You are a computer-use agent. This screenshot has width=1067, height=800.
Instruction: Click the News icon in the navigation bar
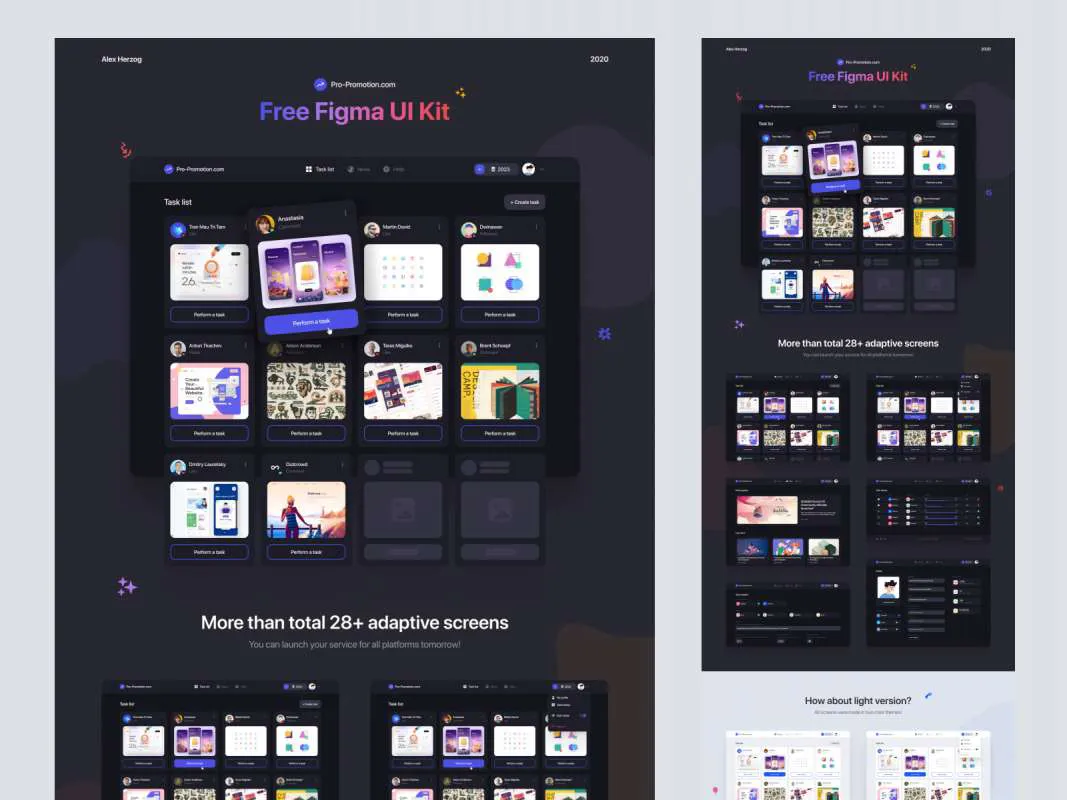[351, 168]
